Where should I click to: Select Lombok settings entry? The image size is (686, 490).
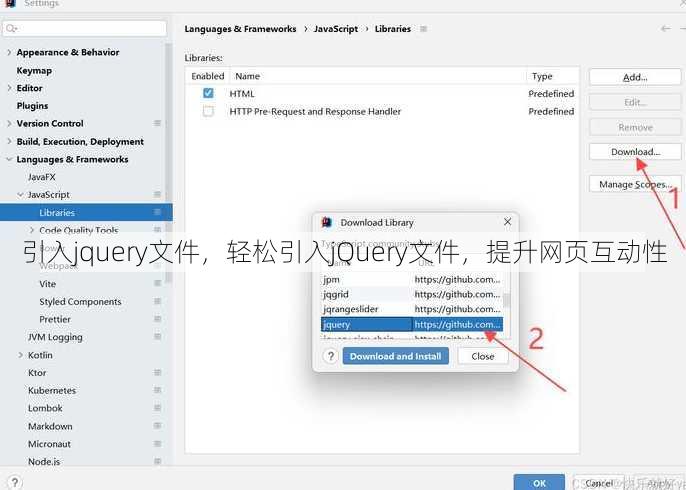pyautogui.click(x=45, y=408)
